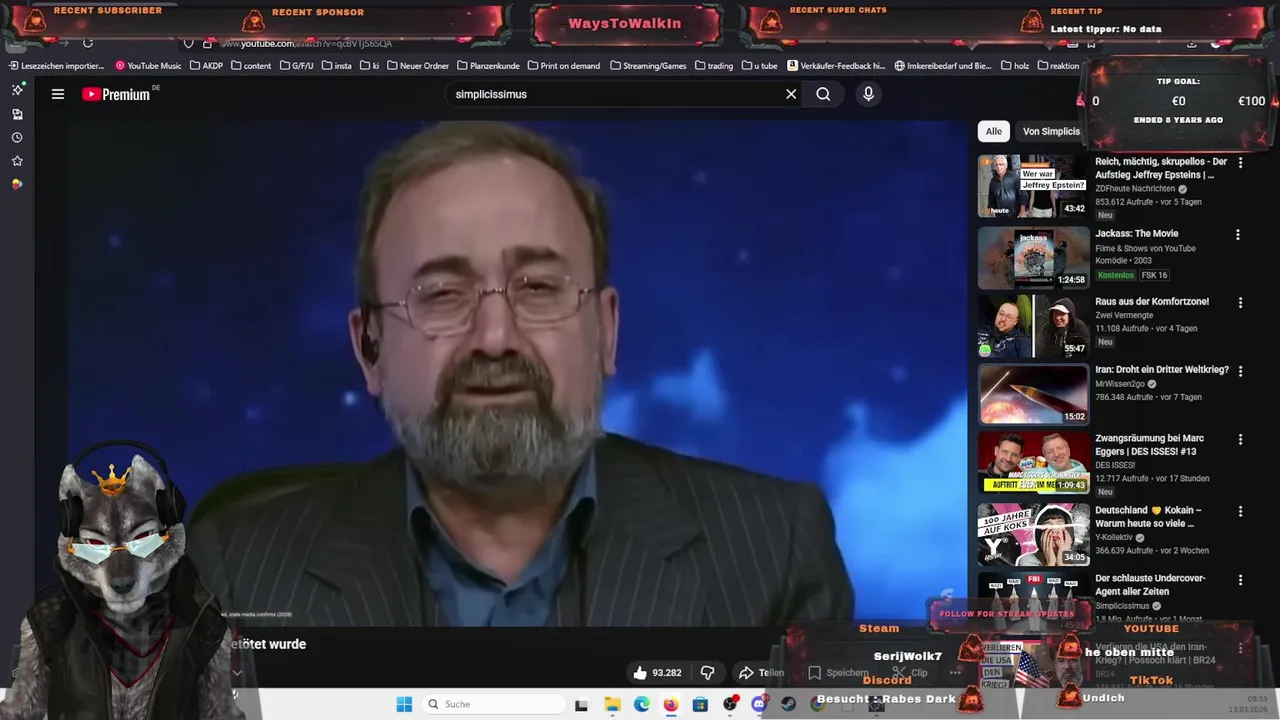
Task: Open the AKDP bookmark folder
Action: [206, 66]
